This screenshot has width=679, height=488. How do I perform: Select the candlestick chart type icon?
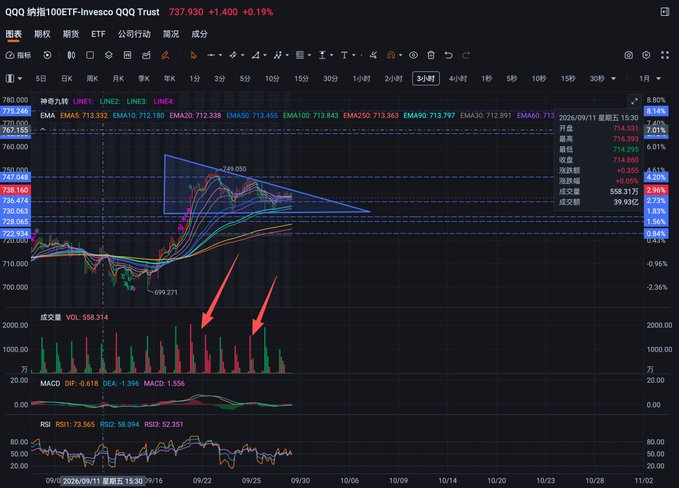pyautogui.click(x=71, y=55)
